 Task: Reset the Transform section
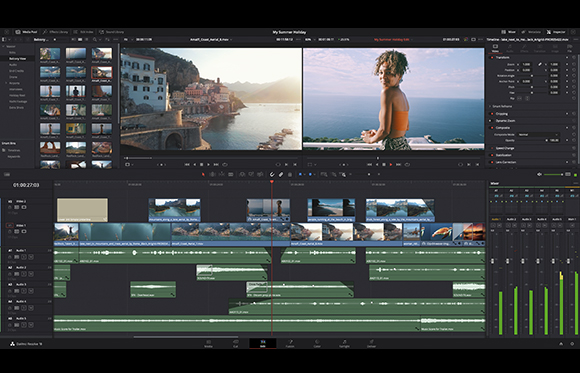574,57
